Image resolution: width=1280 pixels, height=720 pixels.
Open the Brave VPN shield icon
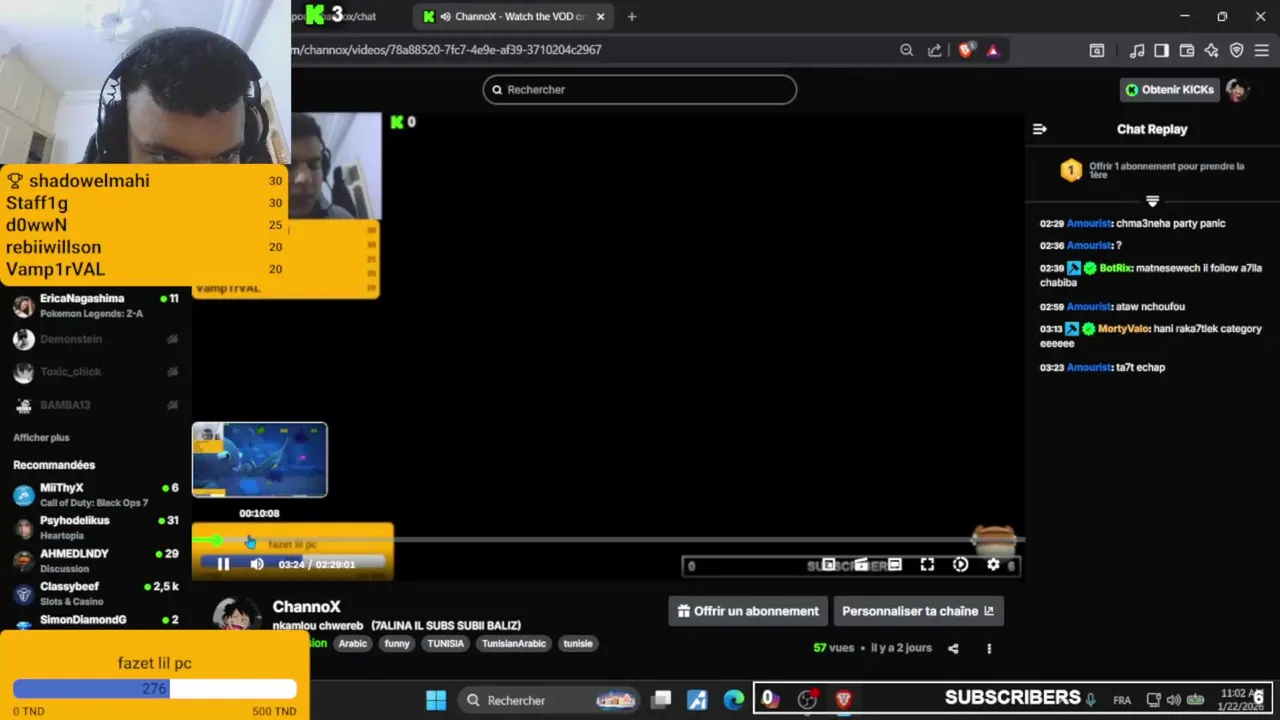(x=1236, y=50)
